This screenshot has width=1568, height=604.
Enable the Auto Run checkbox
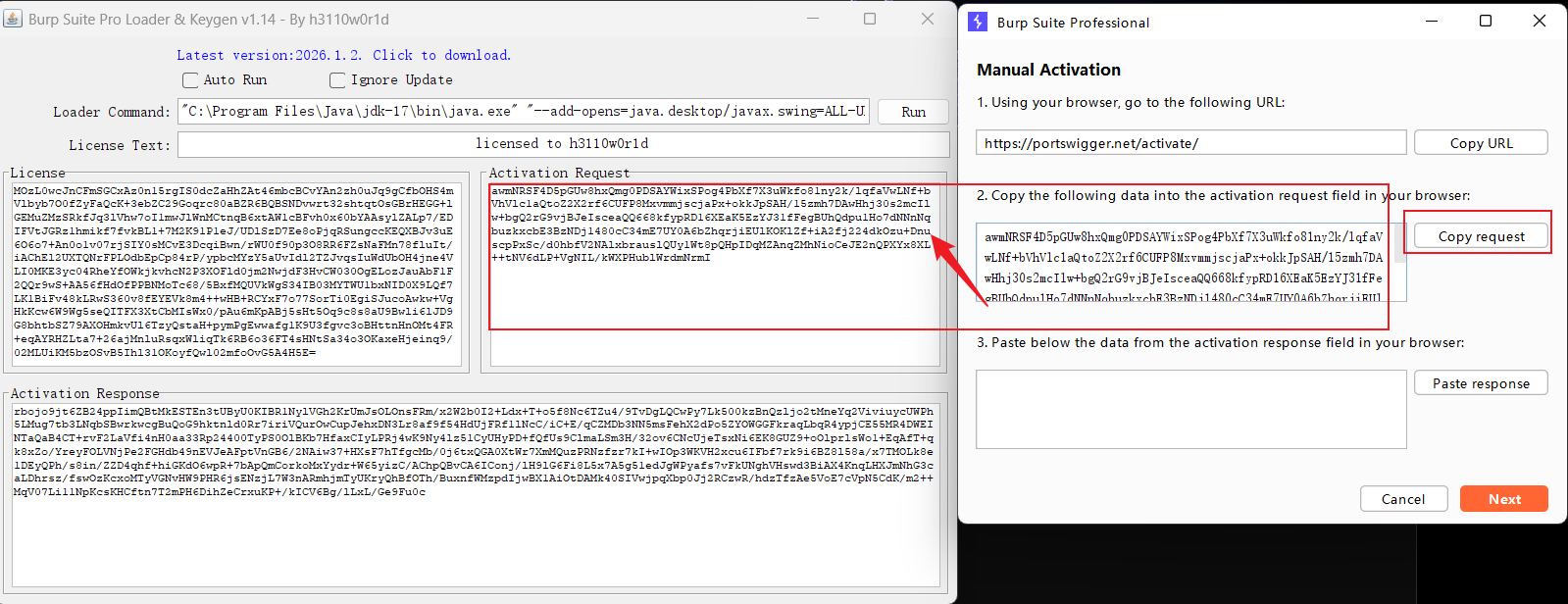click(x=190, y=80)
